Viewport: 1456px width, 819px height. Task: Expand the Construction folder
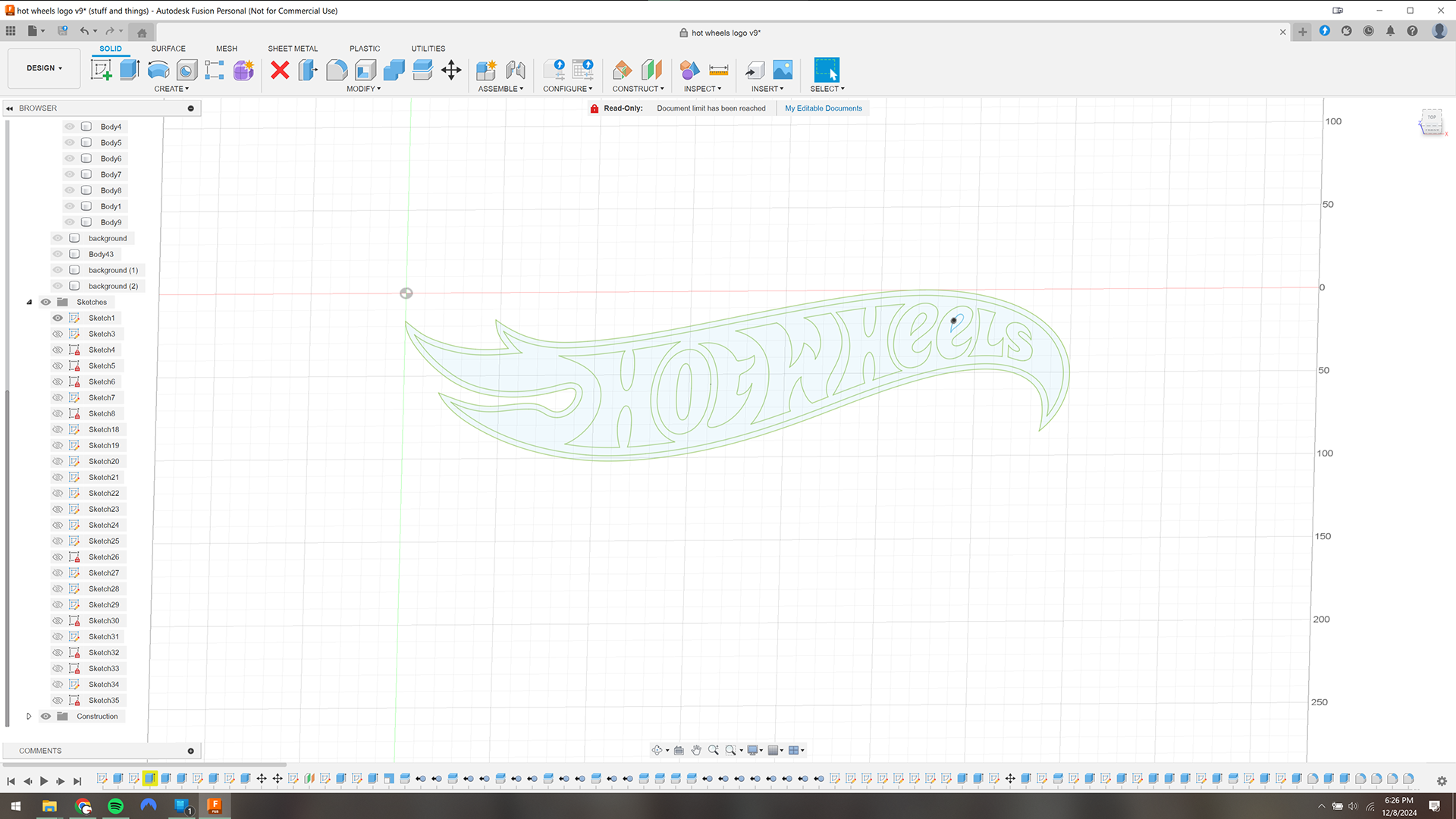point(30,716)
